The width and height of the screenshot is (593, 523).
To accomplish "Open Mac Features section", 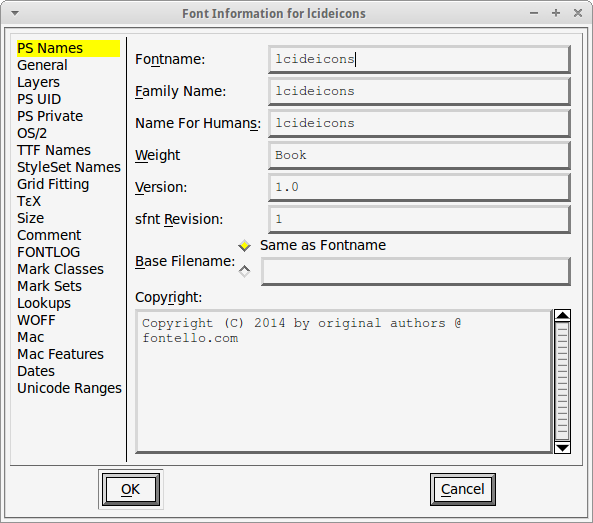I will (61, 354).
